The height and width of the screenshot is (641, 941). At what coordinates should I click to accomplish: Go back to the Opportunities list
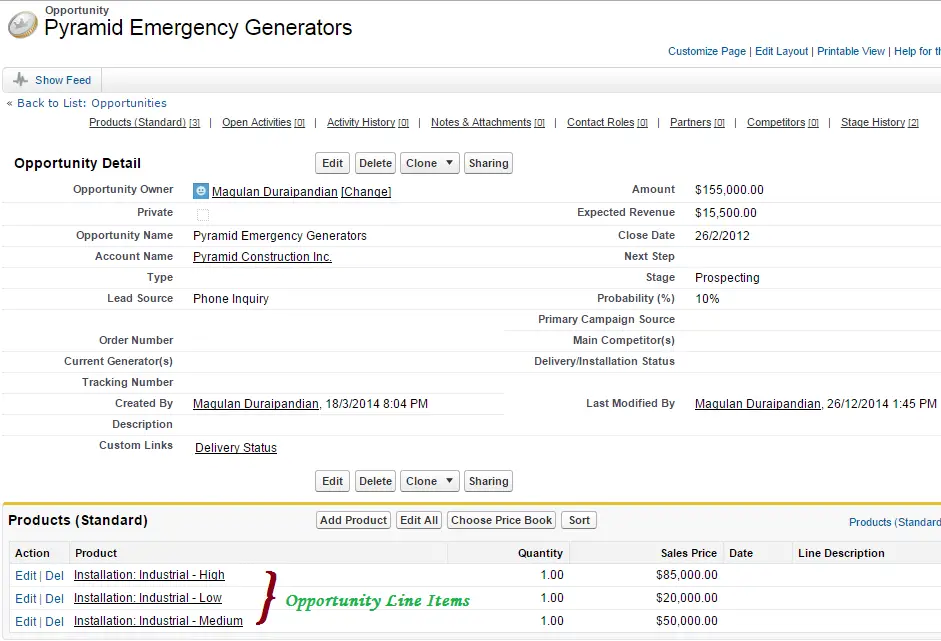pos(92,103)
